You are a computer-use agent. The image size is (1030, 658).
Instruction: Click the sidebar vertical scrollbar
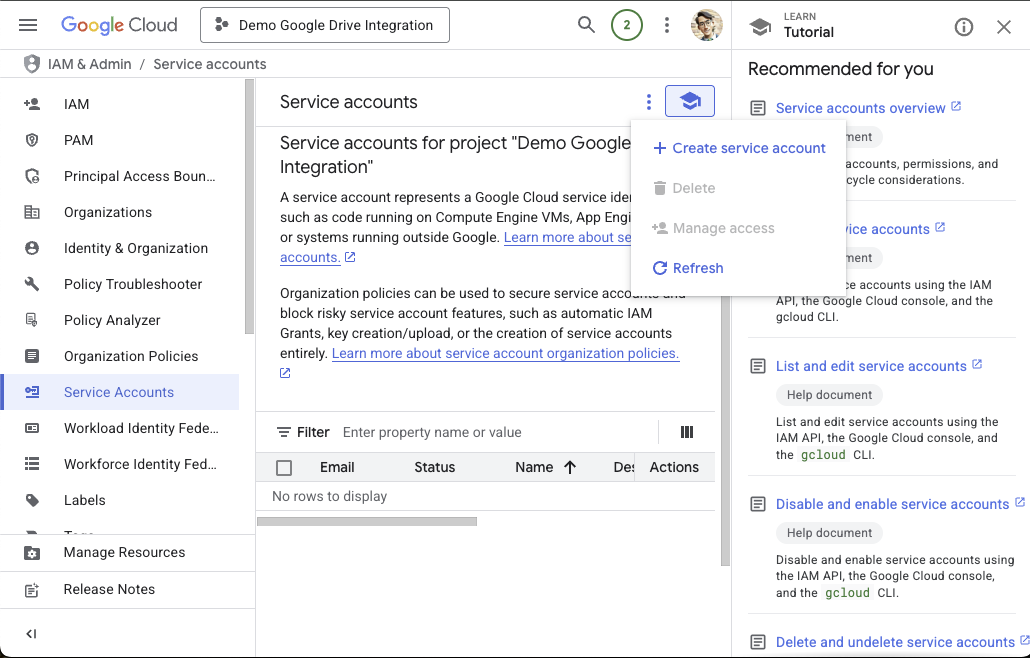tap(249, 207)
